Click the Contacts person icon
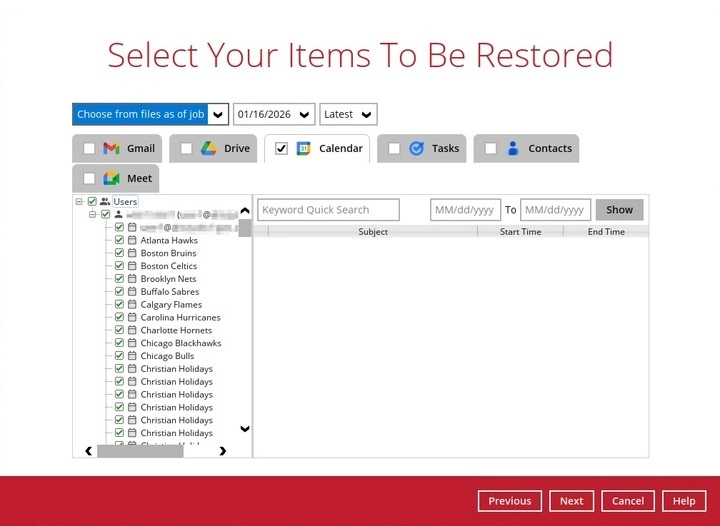720x526 pixels. [513, 149]
